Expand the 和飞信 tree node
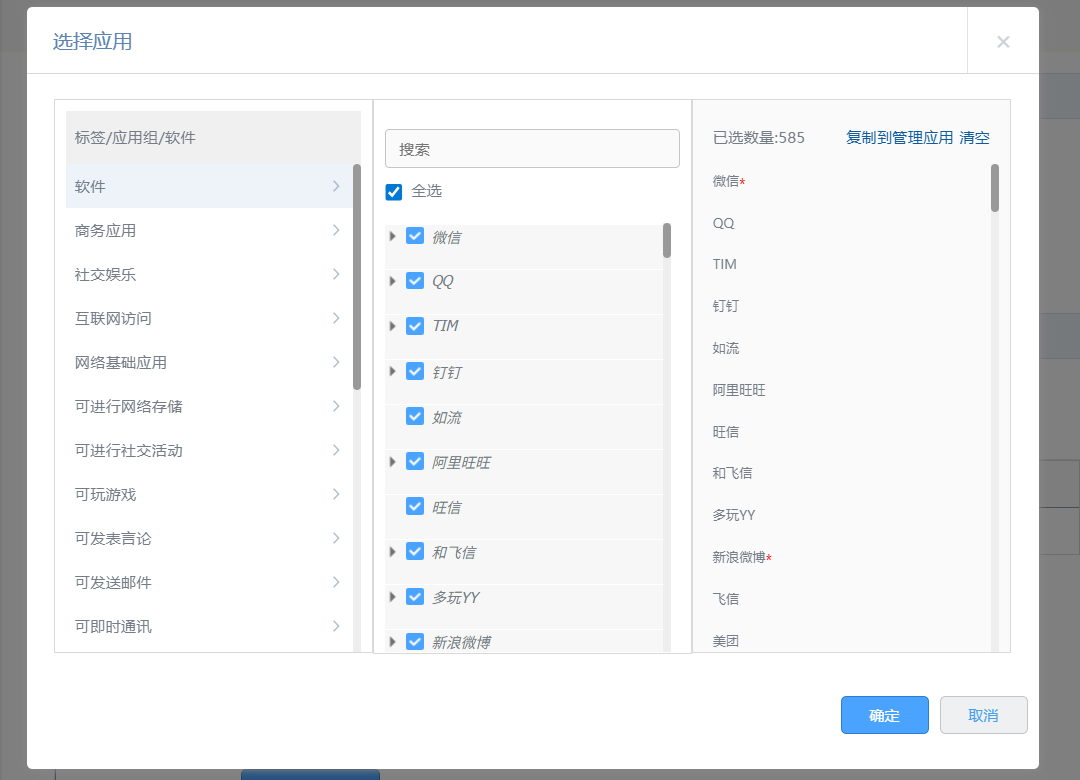This screenshot has height=780, width=1080. [x=391, y=551]
